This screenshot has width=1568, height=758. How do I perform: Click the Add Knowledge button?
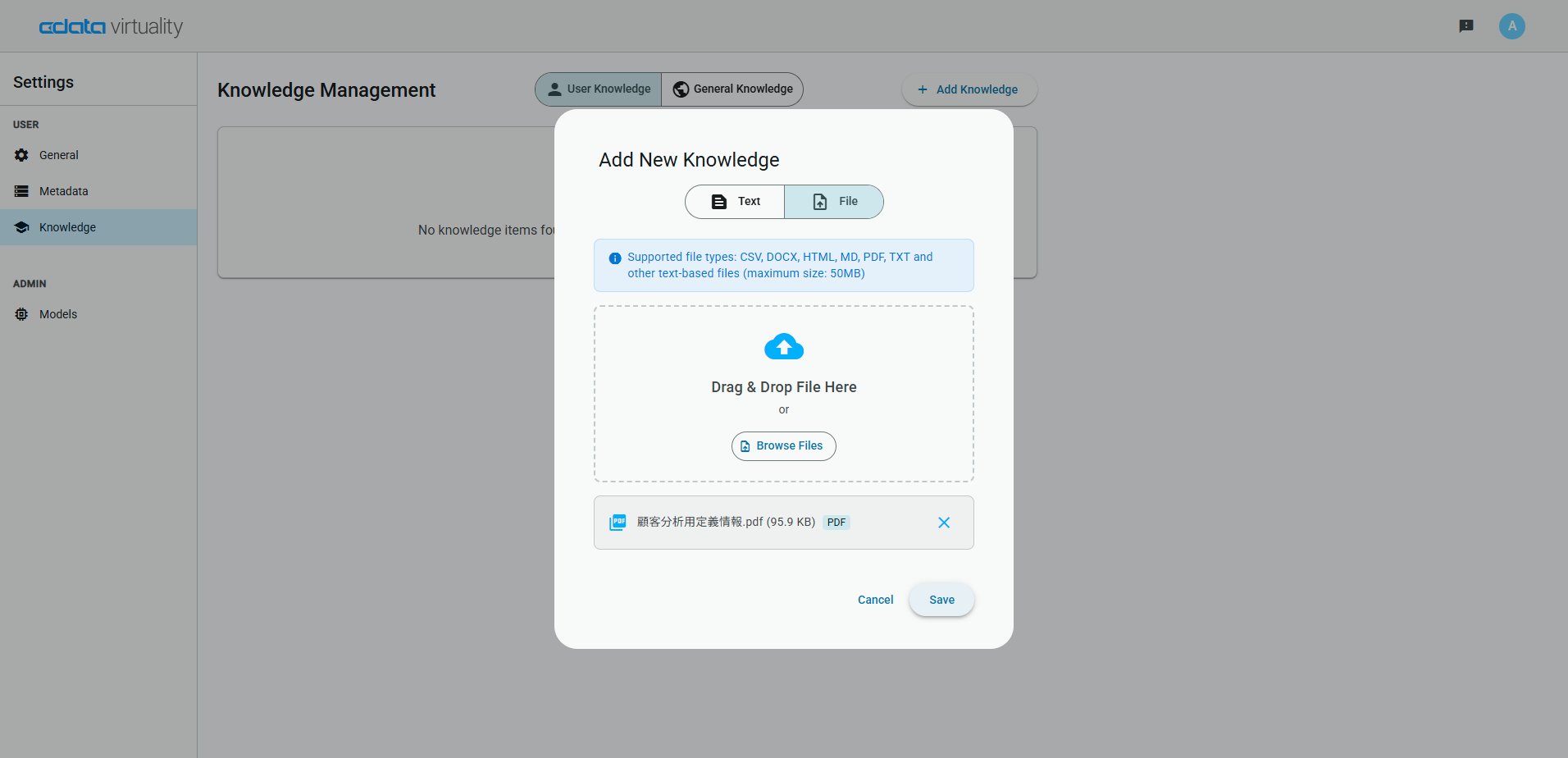[969, 89]
